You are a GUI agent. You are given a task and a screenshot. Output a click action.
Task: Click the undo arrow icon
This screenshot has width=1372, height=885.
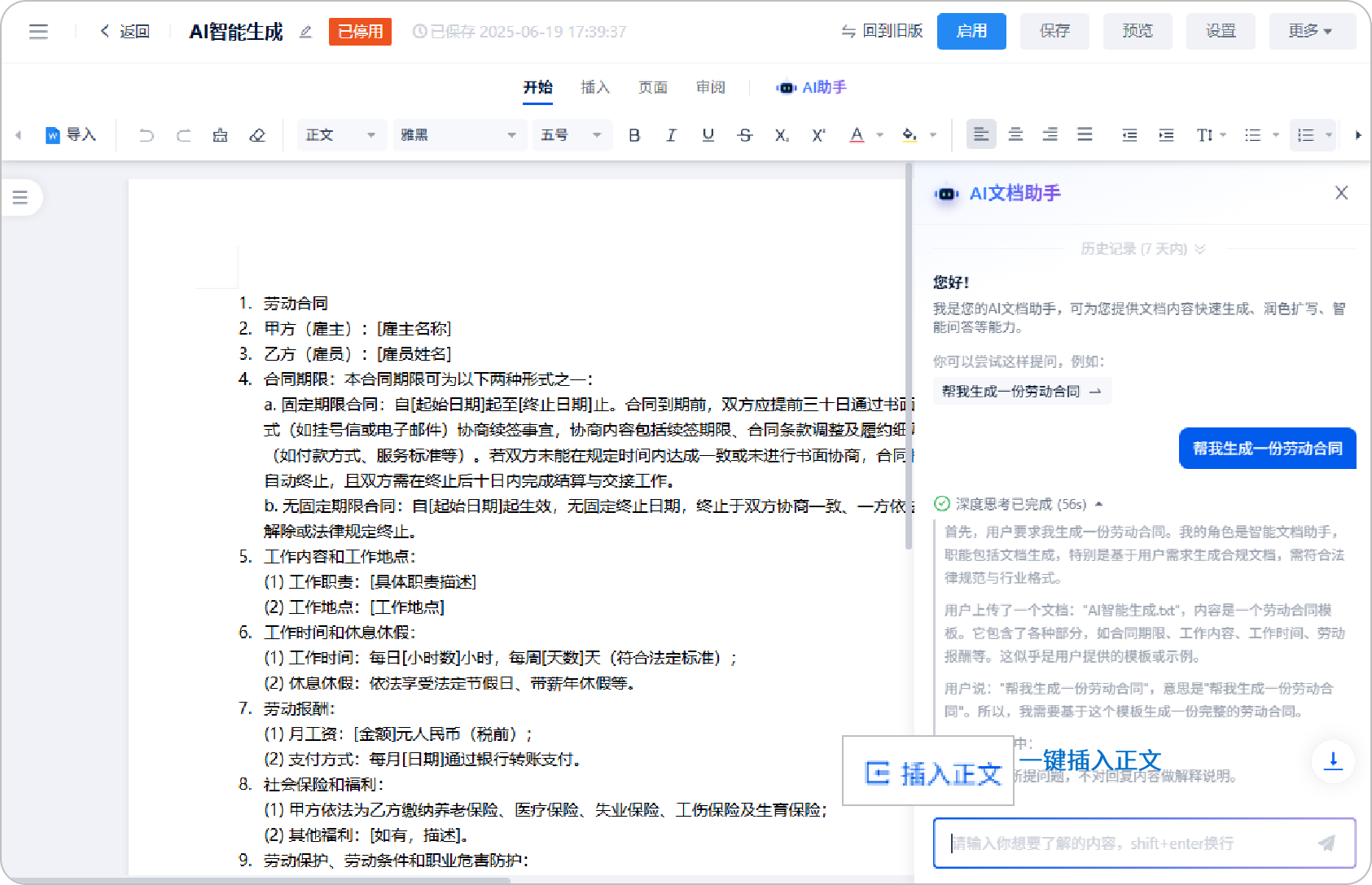pos(147,135)
